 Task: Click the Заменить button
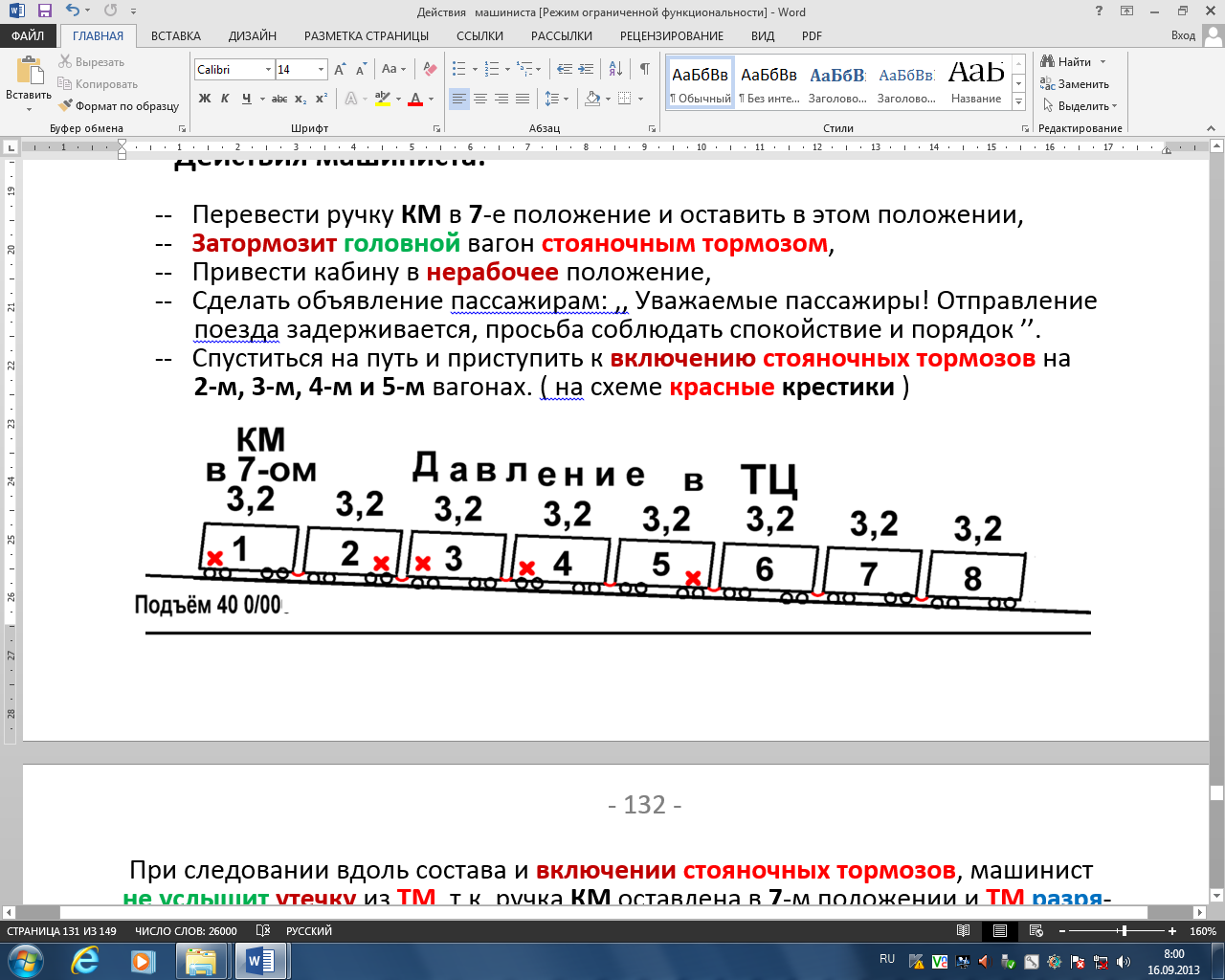tap(1075, 84)
